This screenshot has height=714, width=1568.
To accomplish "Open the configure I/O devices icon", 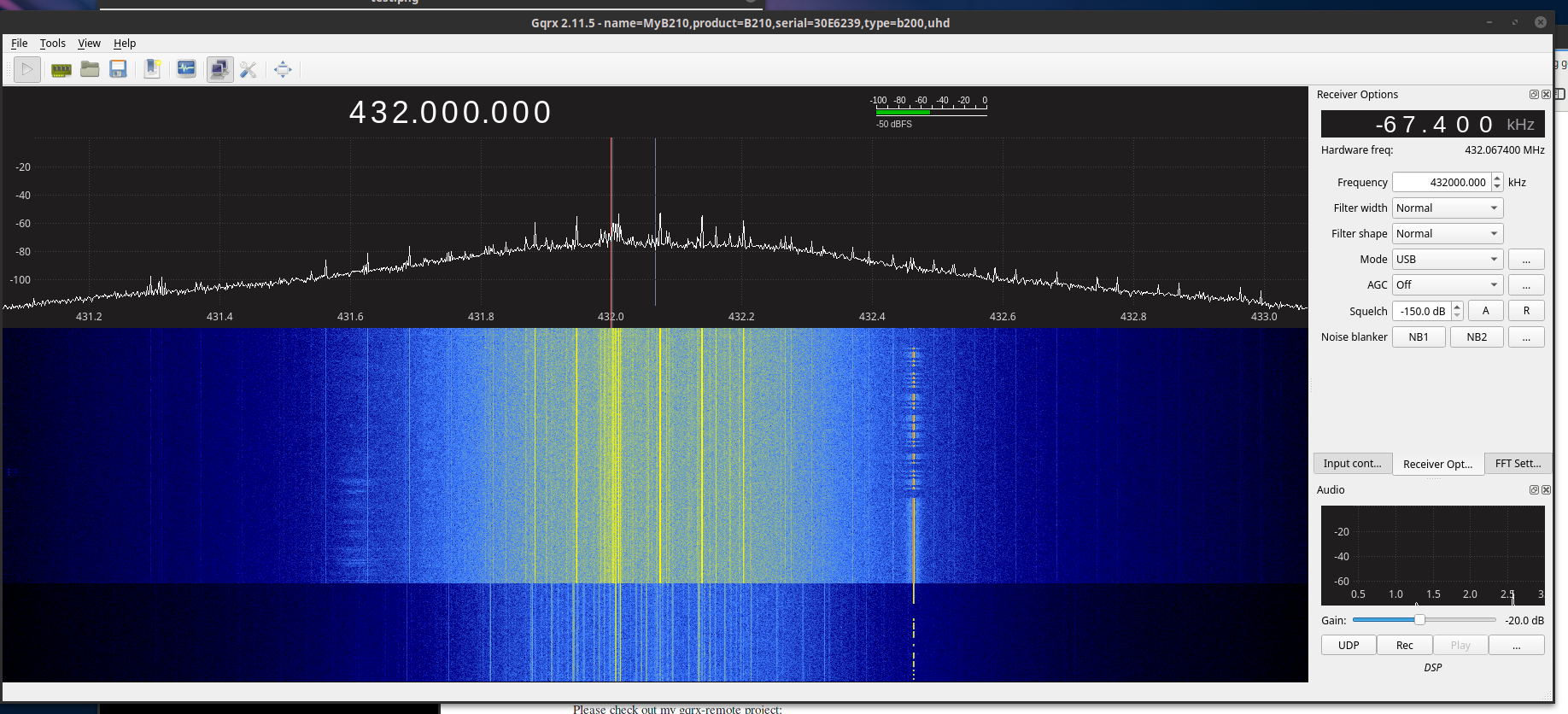I will (61, 69).
